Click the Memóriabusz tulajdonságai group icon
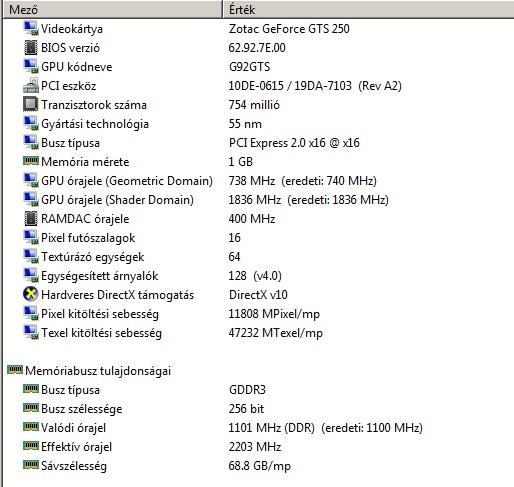Image resolution: width=514 pixels, height=487 pixels. (x=15, y=370)
